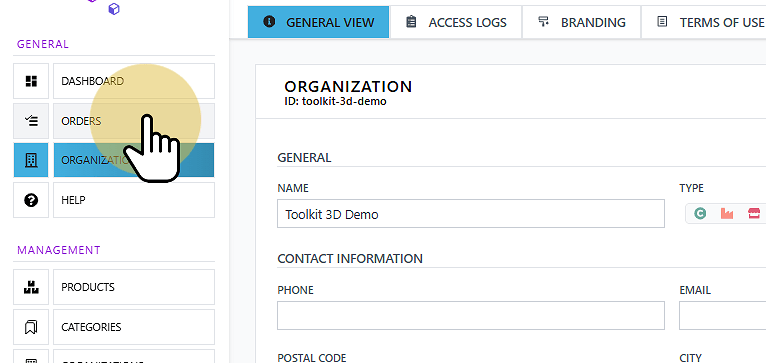Viewport: 766px width, 363px height.
Task: Click the Products boxes icon
Action: 31,287
